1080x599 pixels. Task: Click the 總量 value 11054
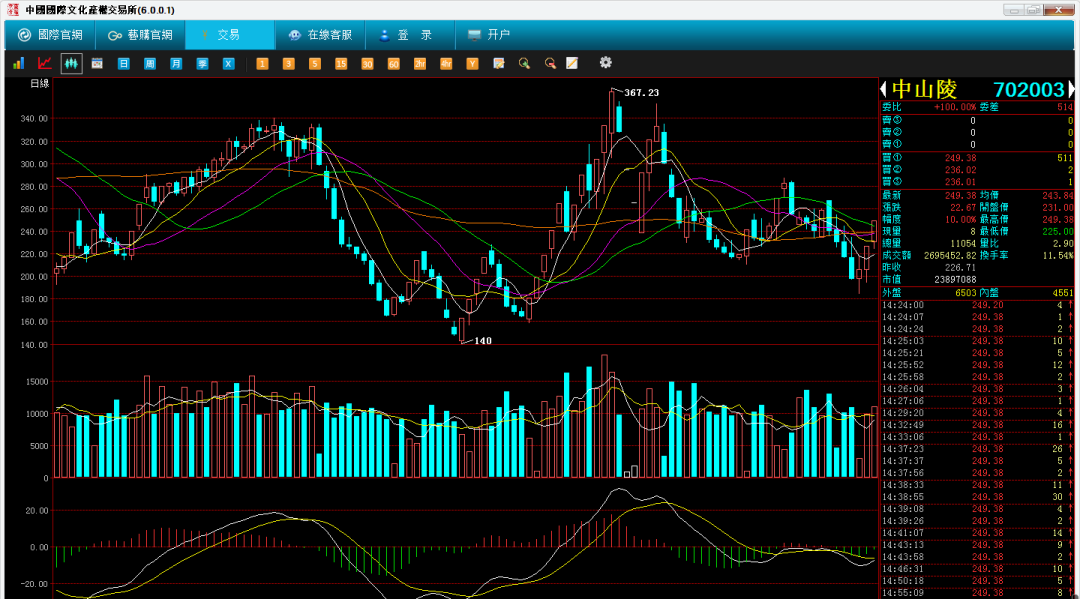coord(963,243)
